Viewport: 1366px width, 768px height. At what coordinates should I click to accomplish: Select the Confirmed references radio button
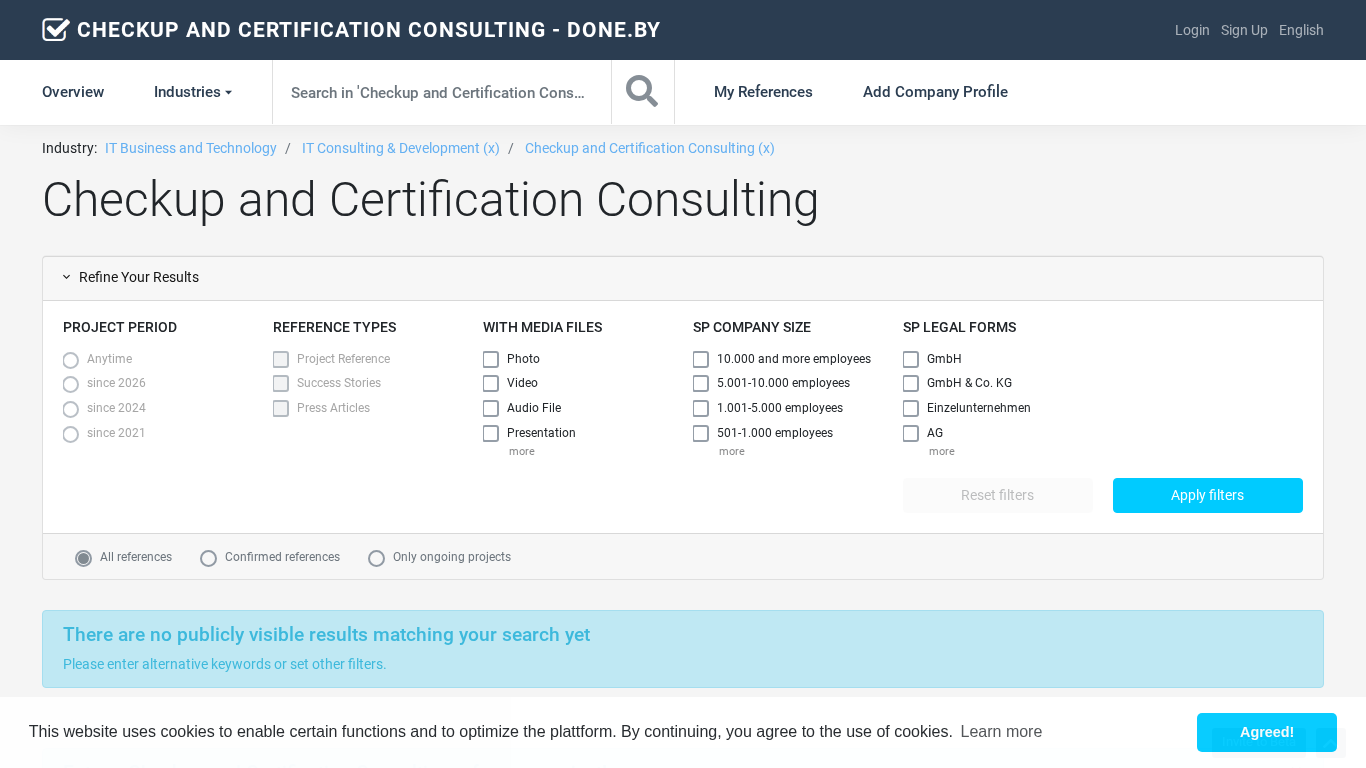(209, 558)
